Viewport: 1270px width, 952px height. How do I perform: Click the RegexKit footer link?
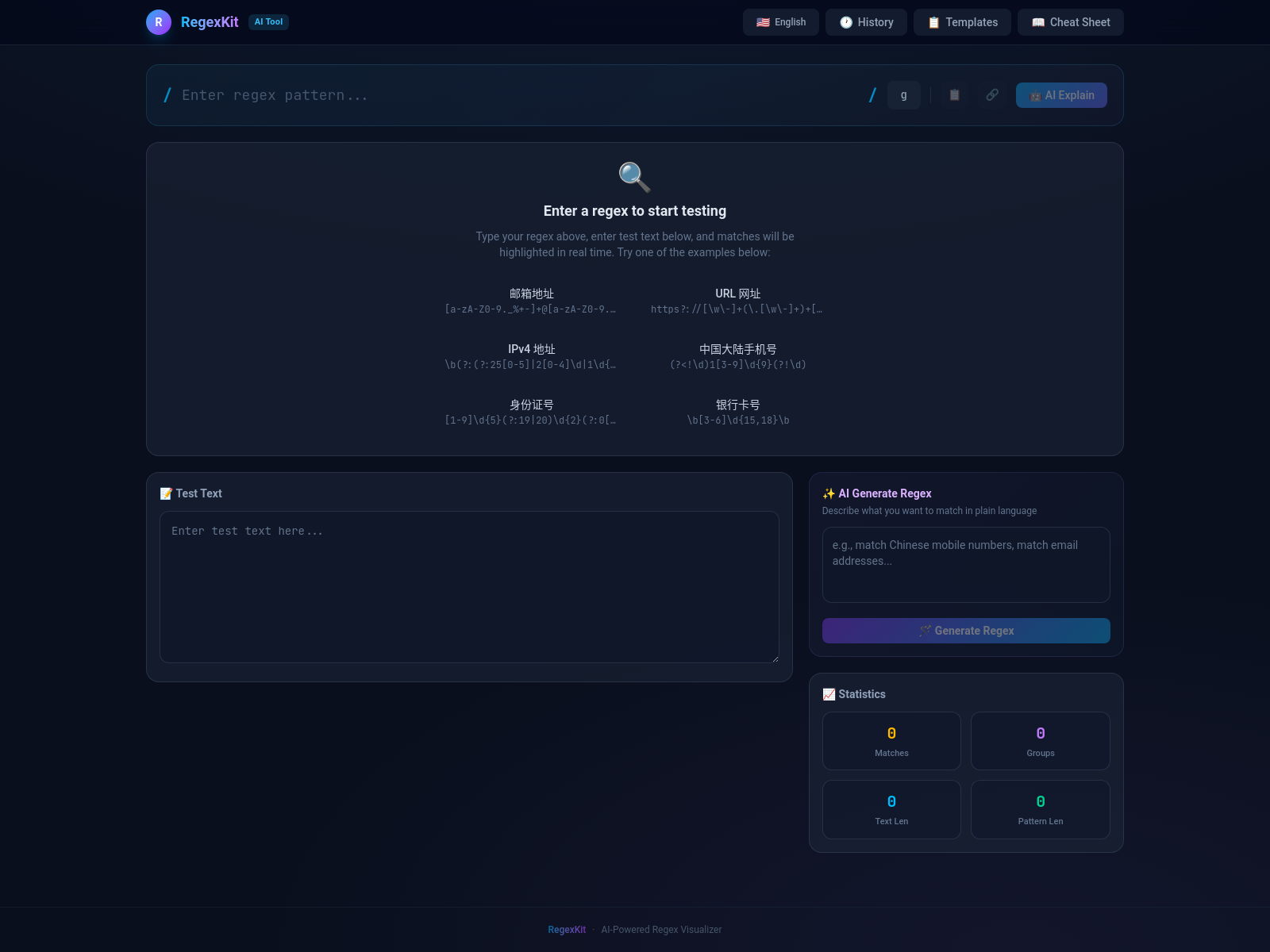tap(567, 930)
